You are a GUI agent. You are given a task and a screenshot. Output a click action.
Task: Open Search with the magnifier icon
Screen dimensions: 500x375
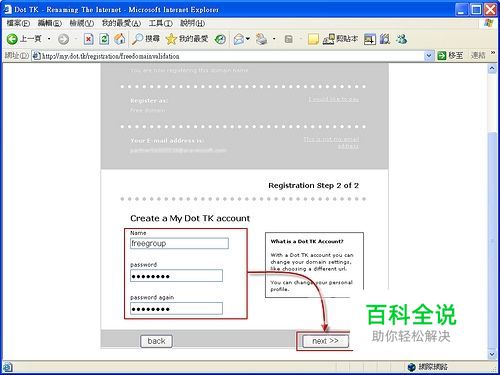click(137, 39)
